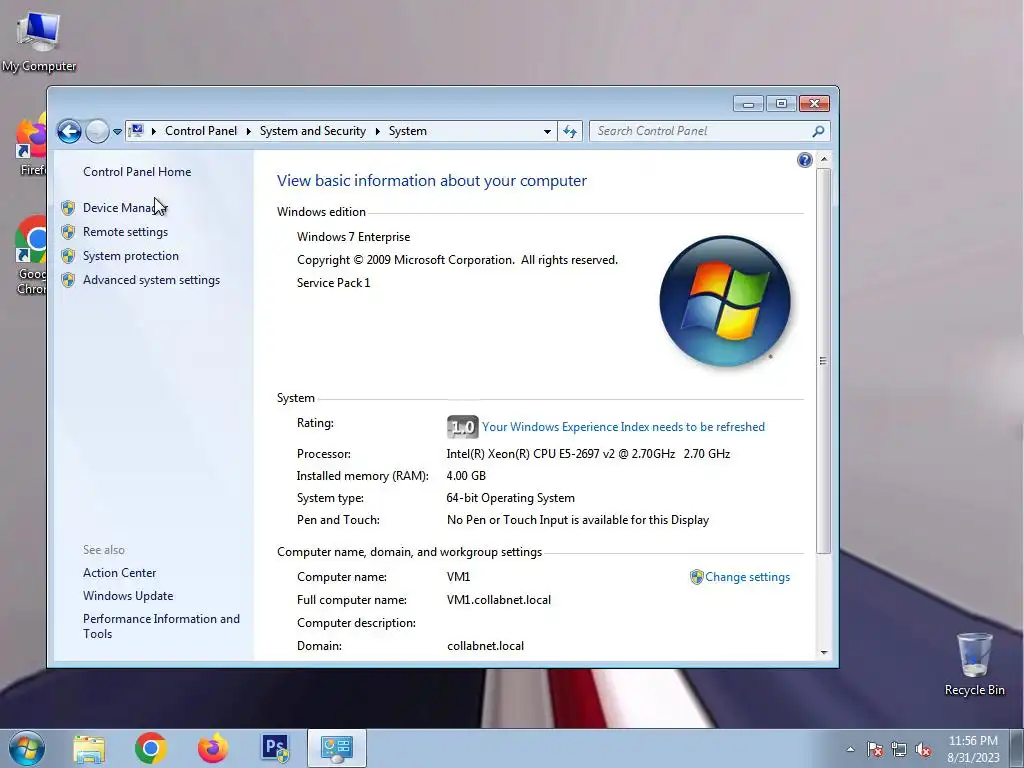Launch Photoshop from taskbar
This screenshot has height=768, width=1024.
tap(275, 748)
